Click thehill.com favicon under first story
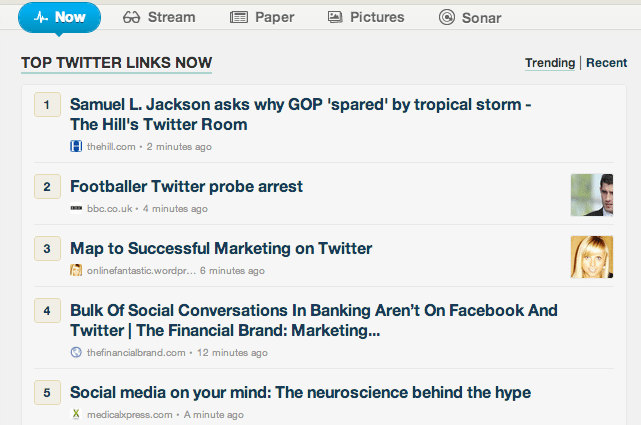 76,146
